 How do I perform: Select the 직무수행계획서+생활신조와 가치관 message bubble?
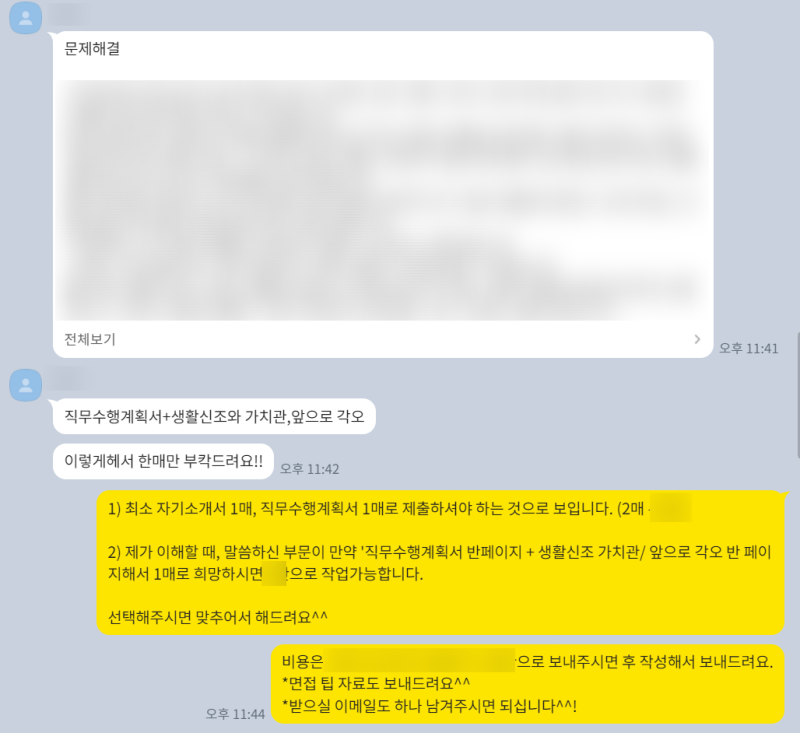214,416
